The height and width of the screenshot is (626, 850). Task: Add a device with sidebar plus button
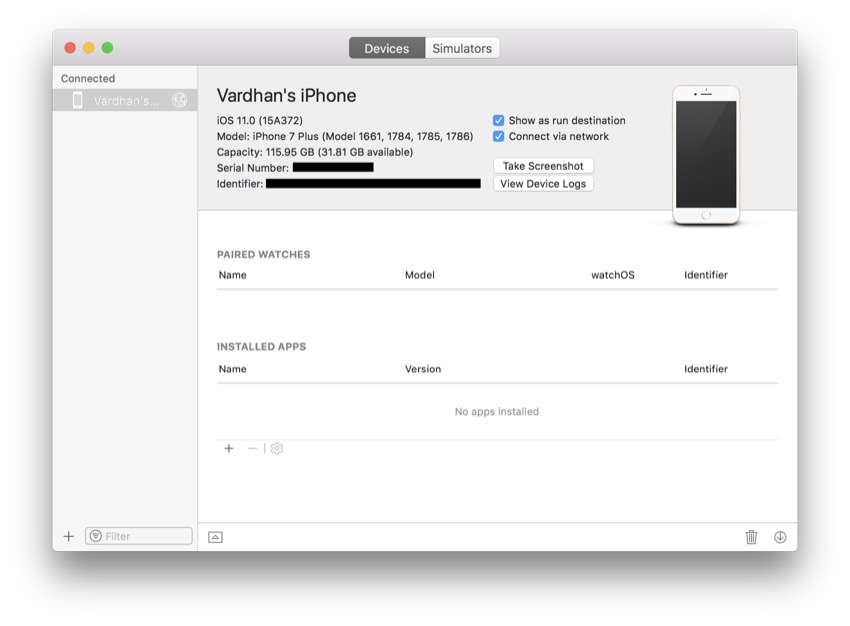tap(69, 536)
